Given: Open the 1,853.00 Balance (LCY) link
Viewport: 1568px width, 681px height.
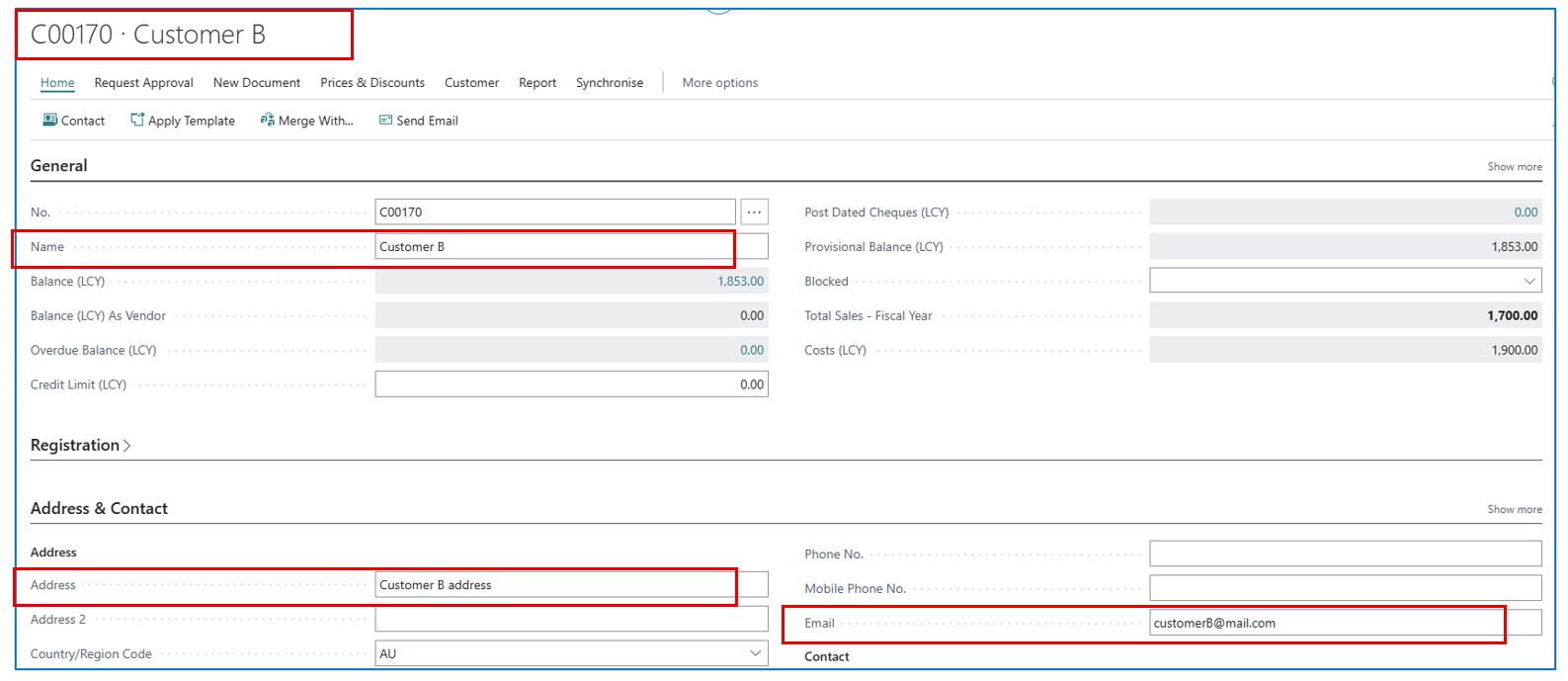Looking at the screenshot, I should (x=740, y=282).
